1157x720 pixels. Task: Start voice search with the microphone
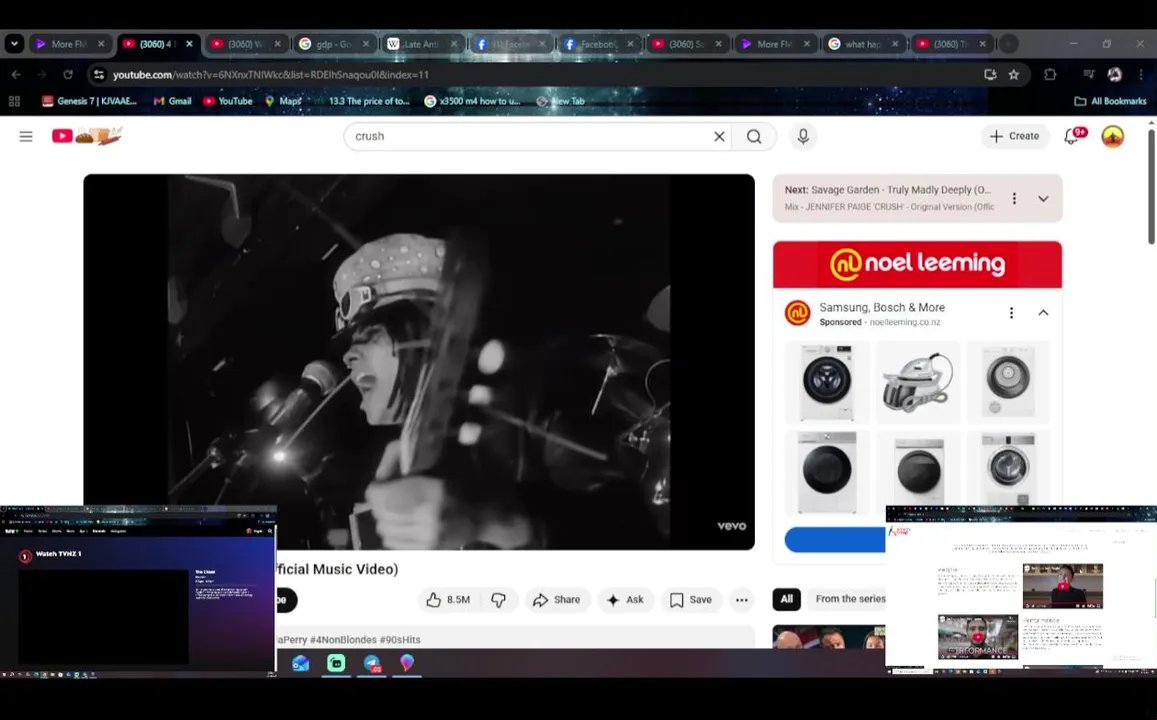[803, 136]
